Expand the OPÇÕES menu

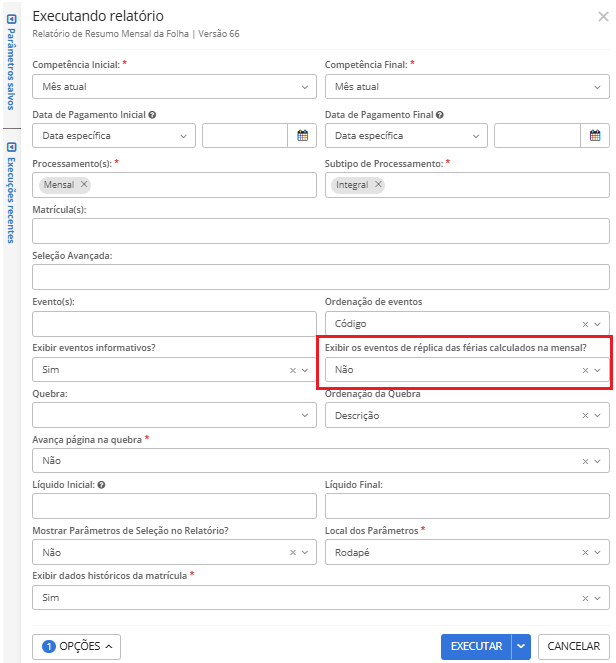point(80,647)
